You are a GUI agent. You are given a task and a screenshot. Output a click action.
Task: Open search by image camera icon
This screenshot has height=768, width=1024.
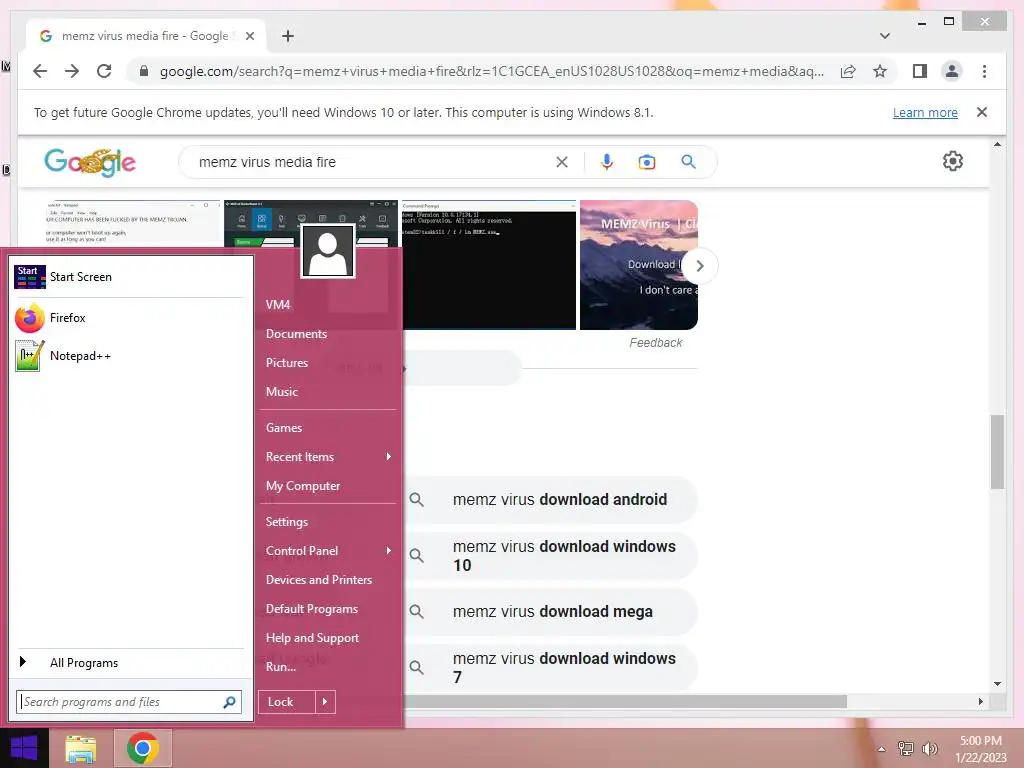(647, 162)
